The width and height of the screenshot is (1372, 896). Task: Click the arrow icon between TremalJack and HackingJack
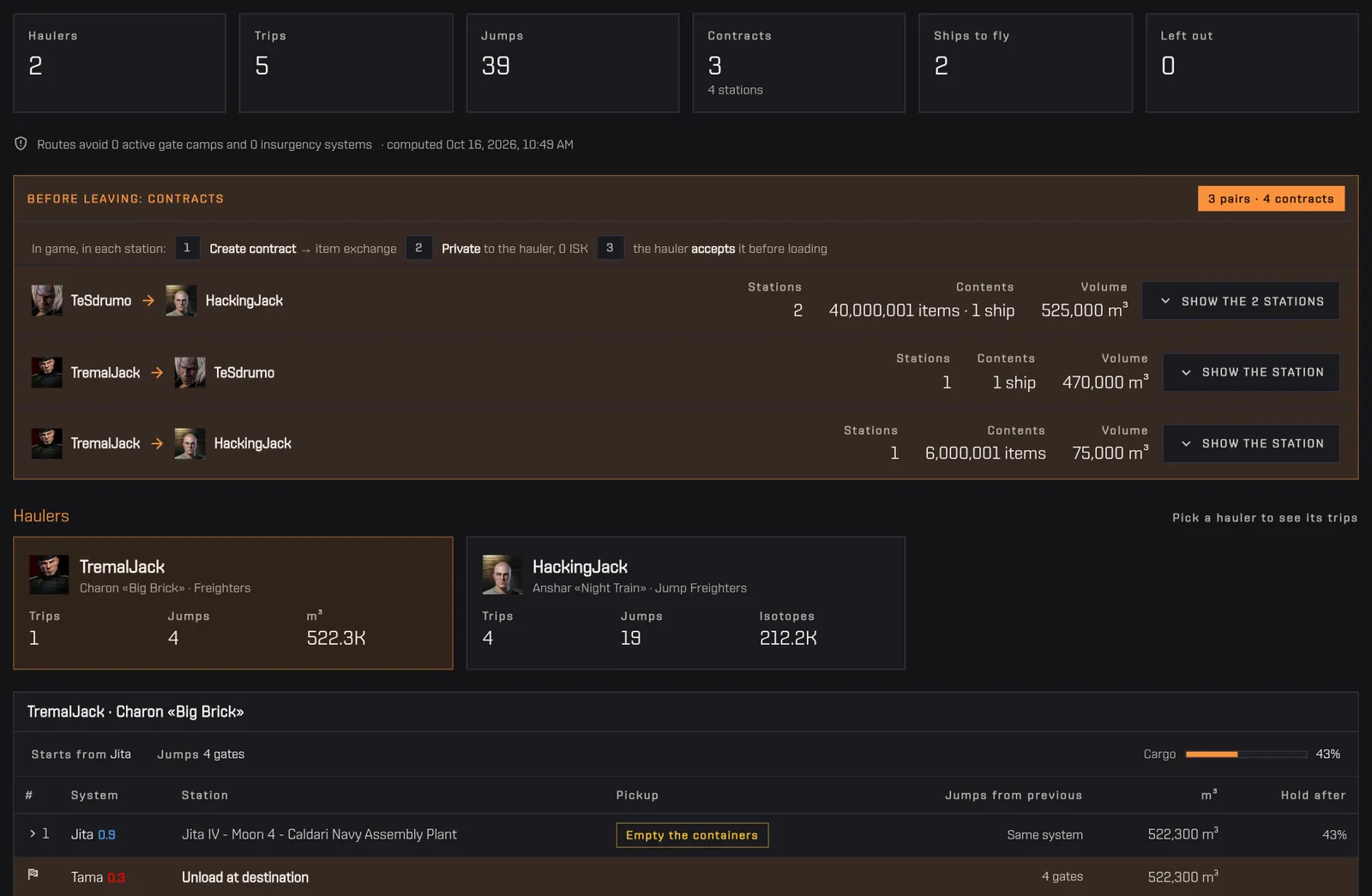pyautogui.click(x=157, y=443)
